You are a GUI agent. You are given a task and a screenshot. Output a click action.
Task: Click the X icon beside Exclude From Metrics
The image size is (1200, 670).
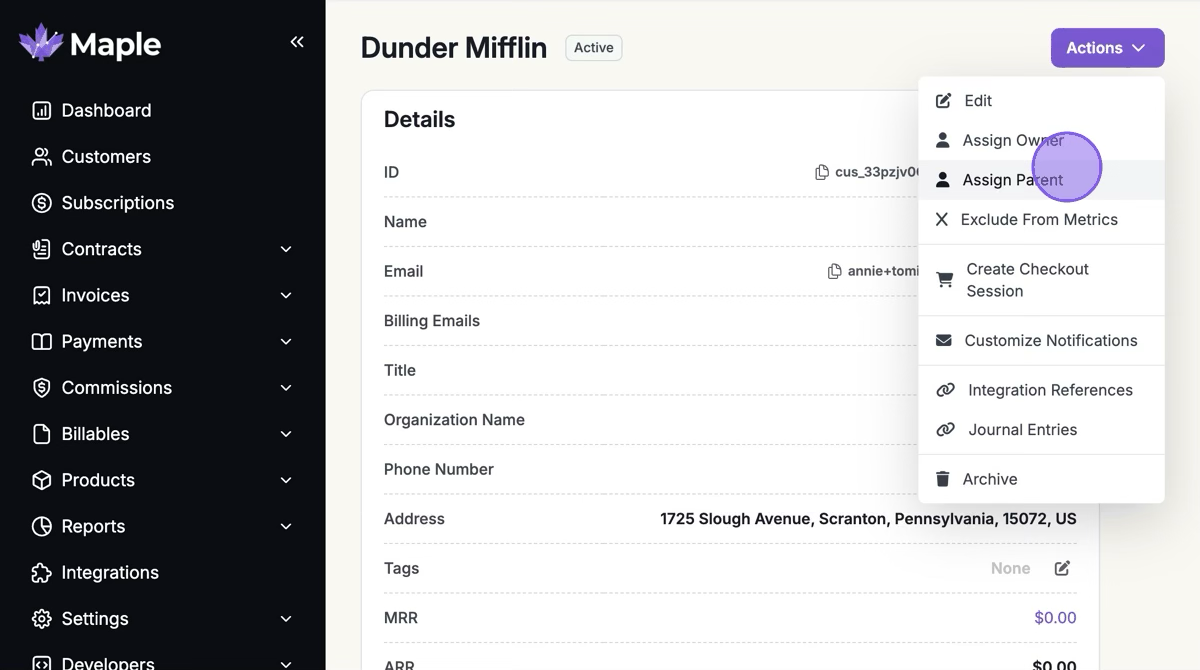(941, 219)
